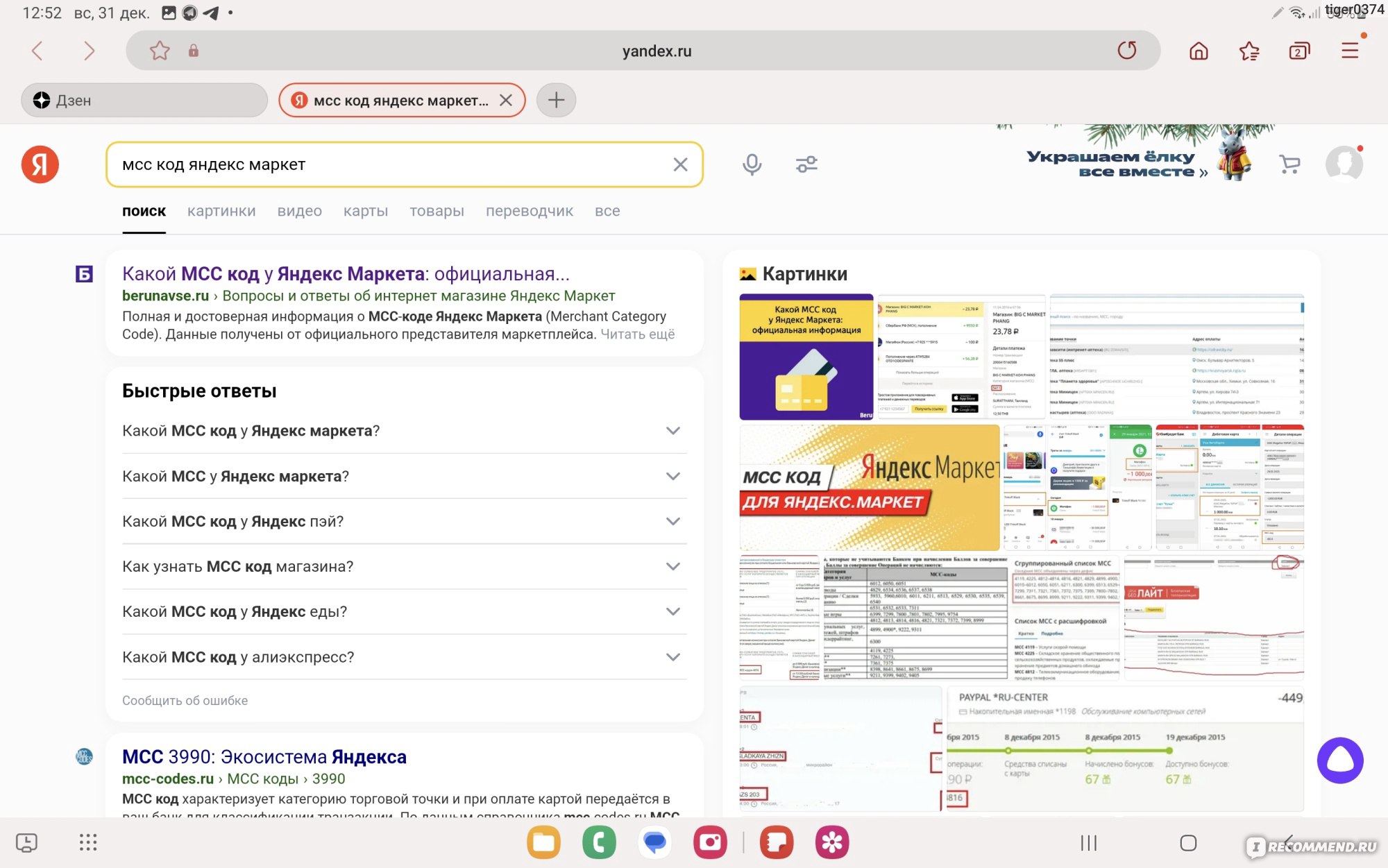
Task: Select the 'мсс код яндекс маркет…' browser tab
Action: click(x=401, y=100)
